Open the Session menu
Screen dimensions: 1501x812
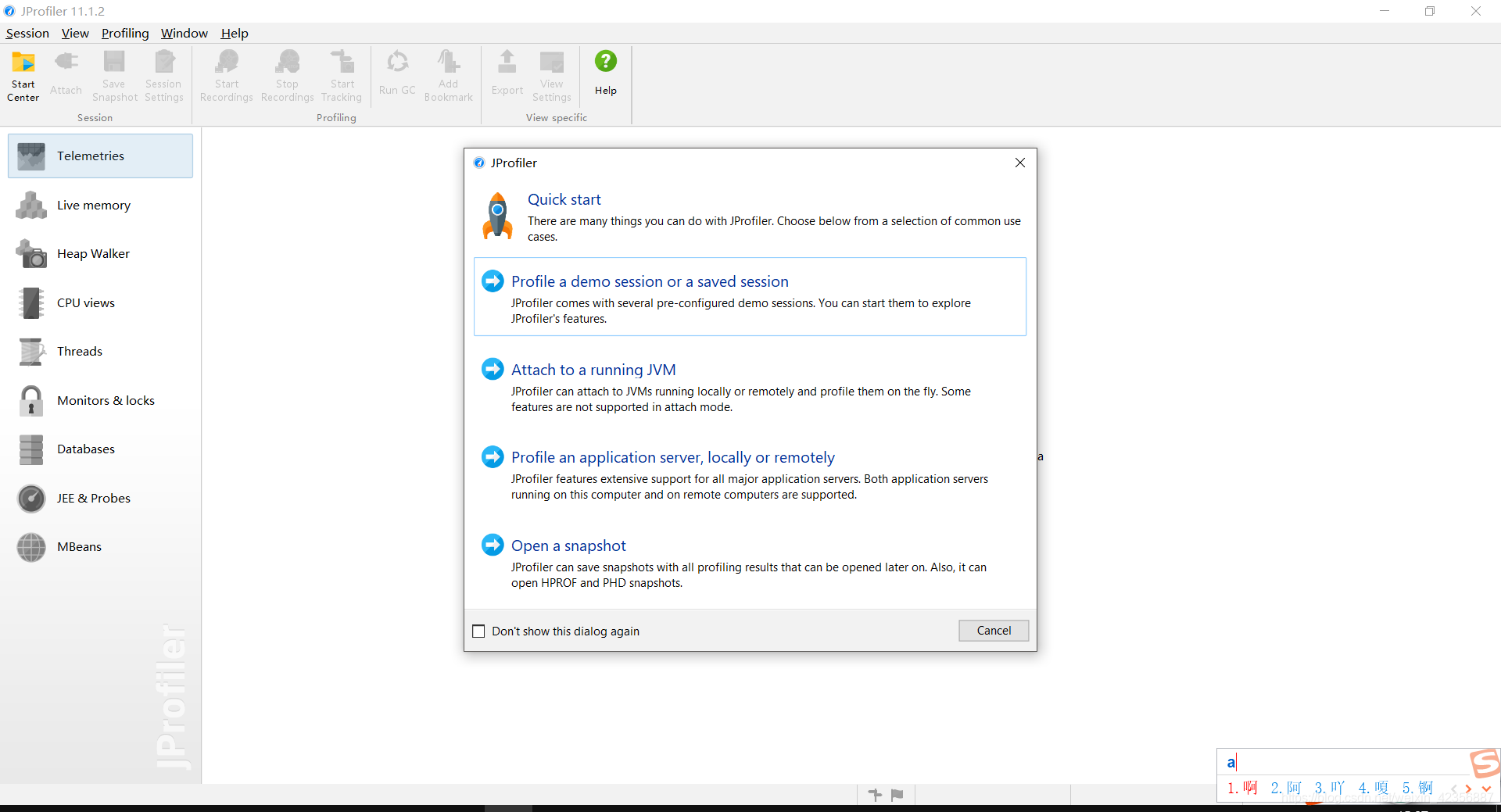(x=27, y=33)
